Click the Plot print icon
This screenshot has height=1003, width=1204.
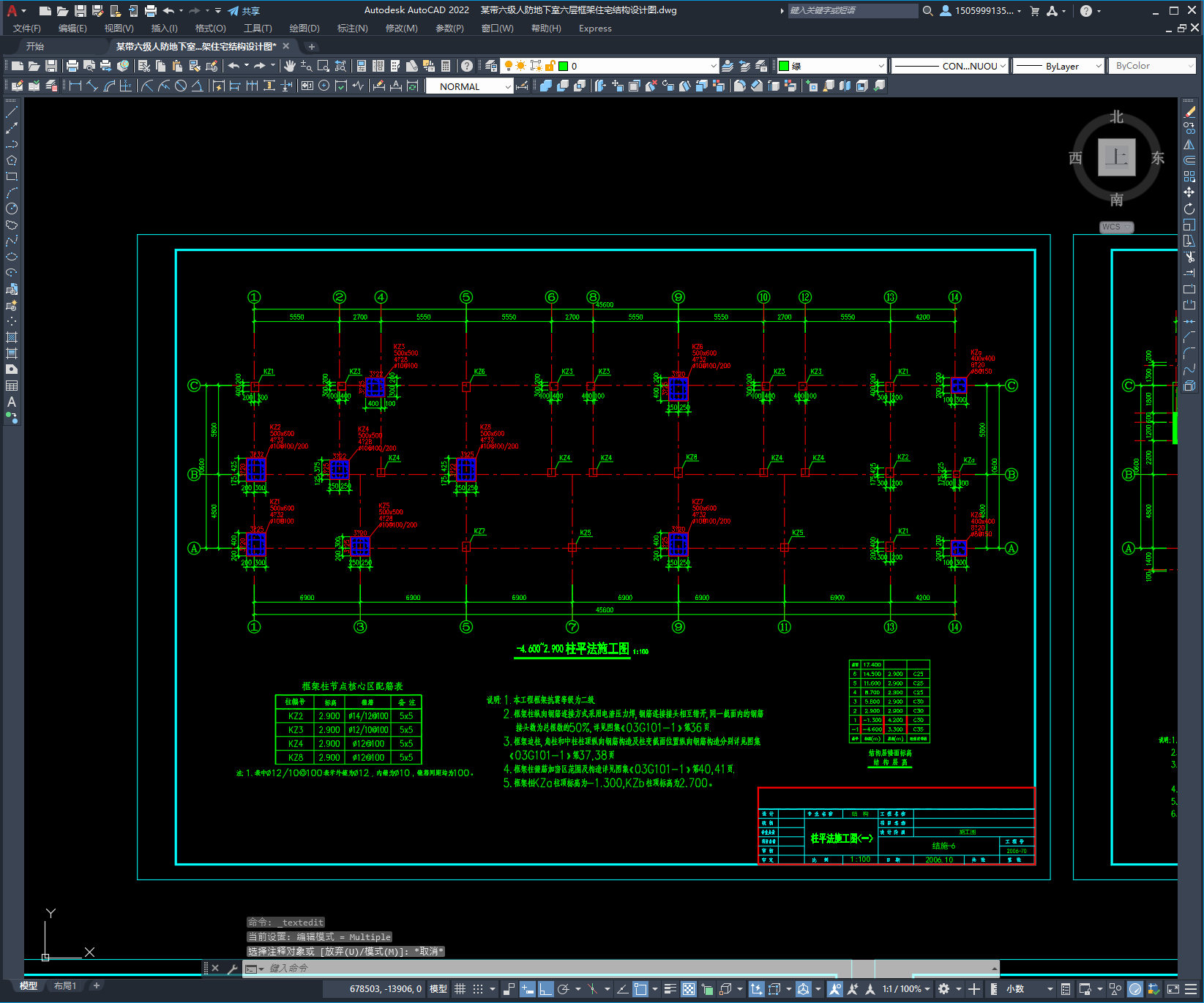click(x=72, y=66)
